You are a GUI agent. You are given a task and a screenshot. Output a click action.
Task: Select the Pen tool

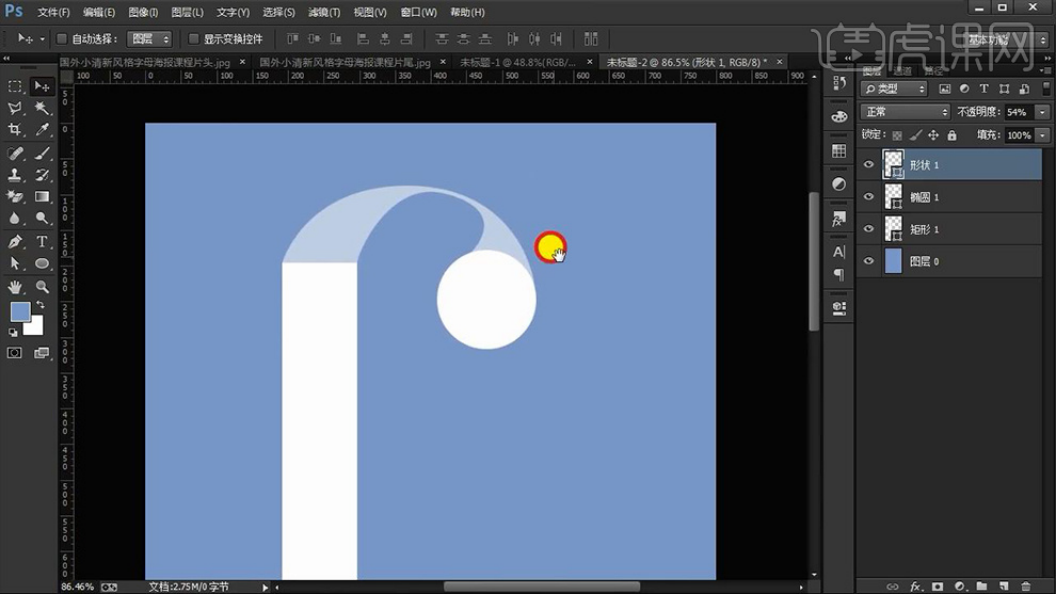click(15, 242)
